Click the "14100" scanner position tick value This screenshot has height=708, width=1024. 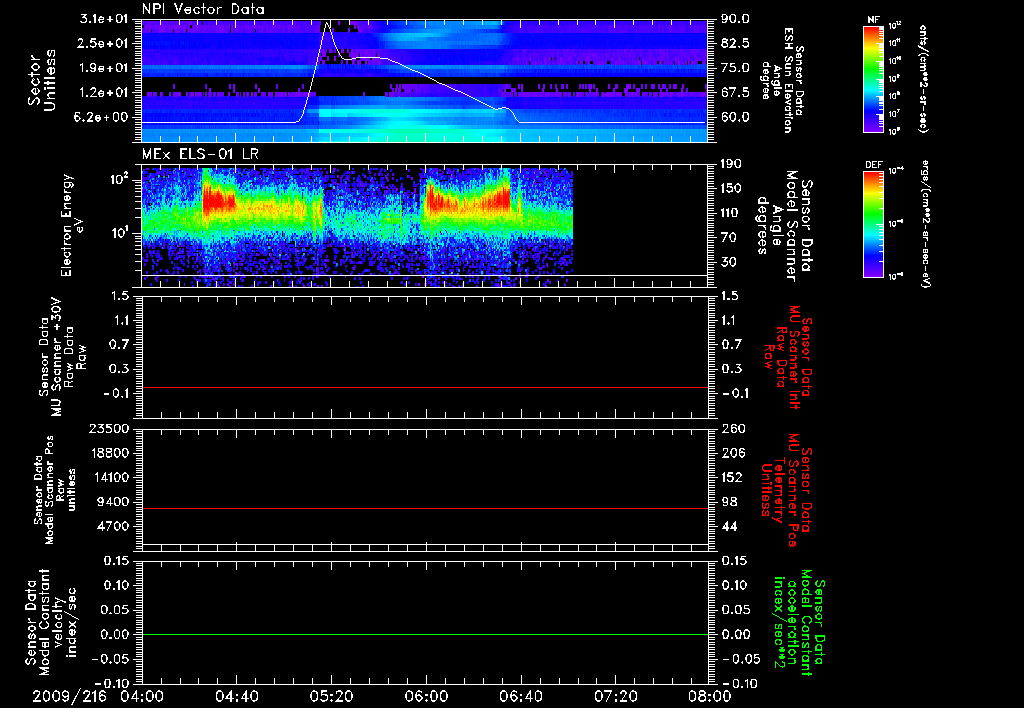(x=110, y=477)
